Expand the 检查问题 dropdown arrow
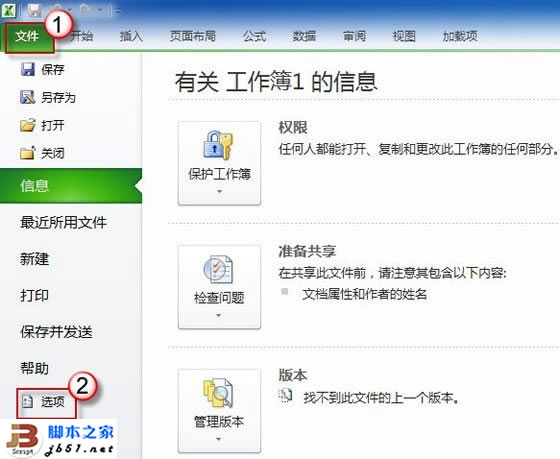The height and width of the screenshot is (459, 560). click(219, 315)
